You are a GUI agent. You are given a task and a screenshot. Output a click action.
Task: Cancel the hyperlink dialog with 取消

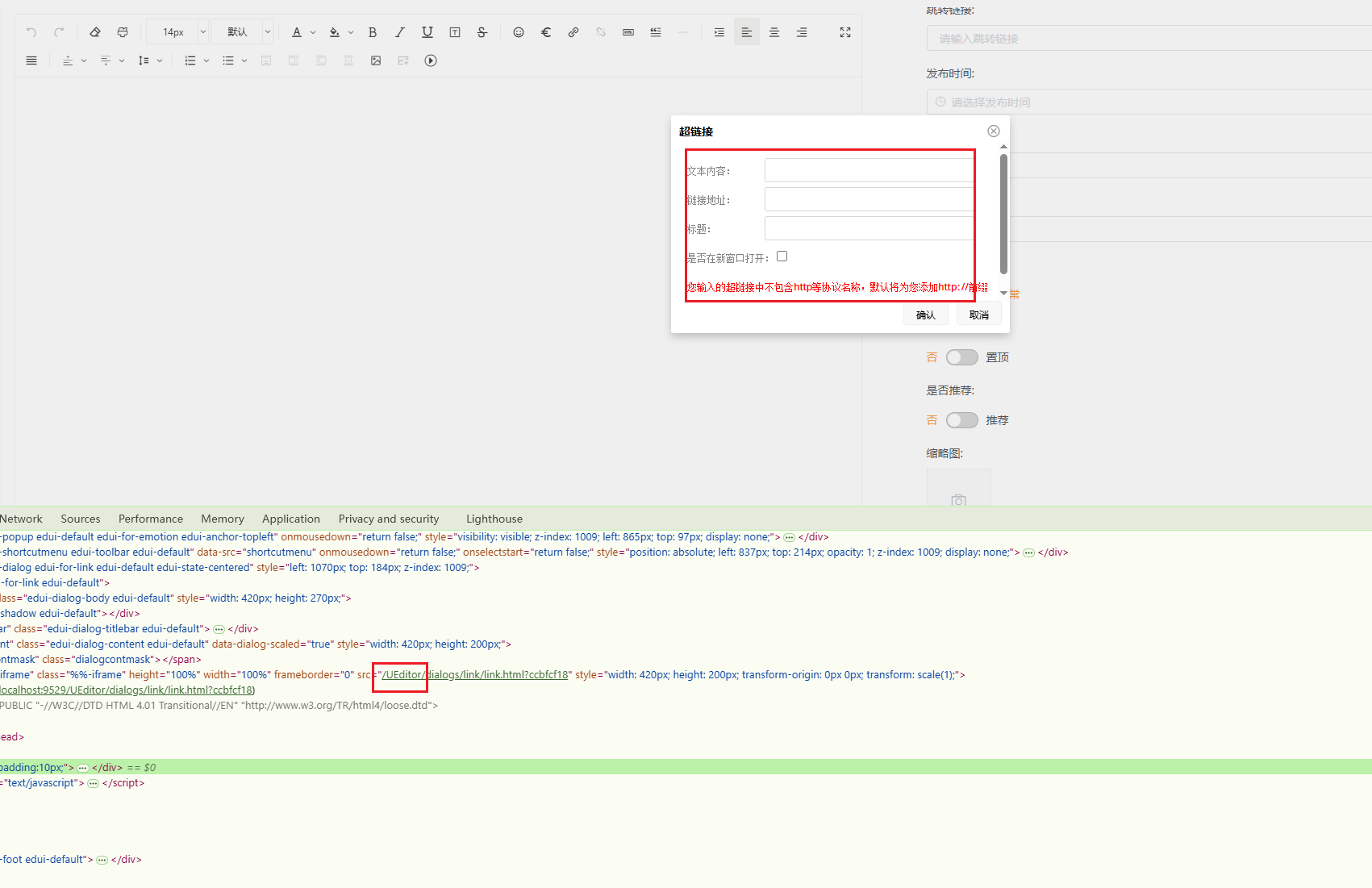tap(979, 315)
